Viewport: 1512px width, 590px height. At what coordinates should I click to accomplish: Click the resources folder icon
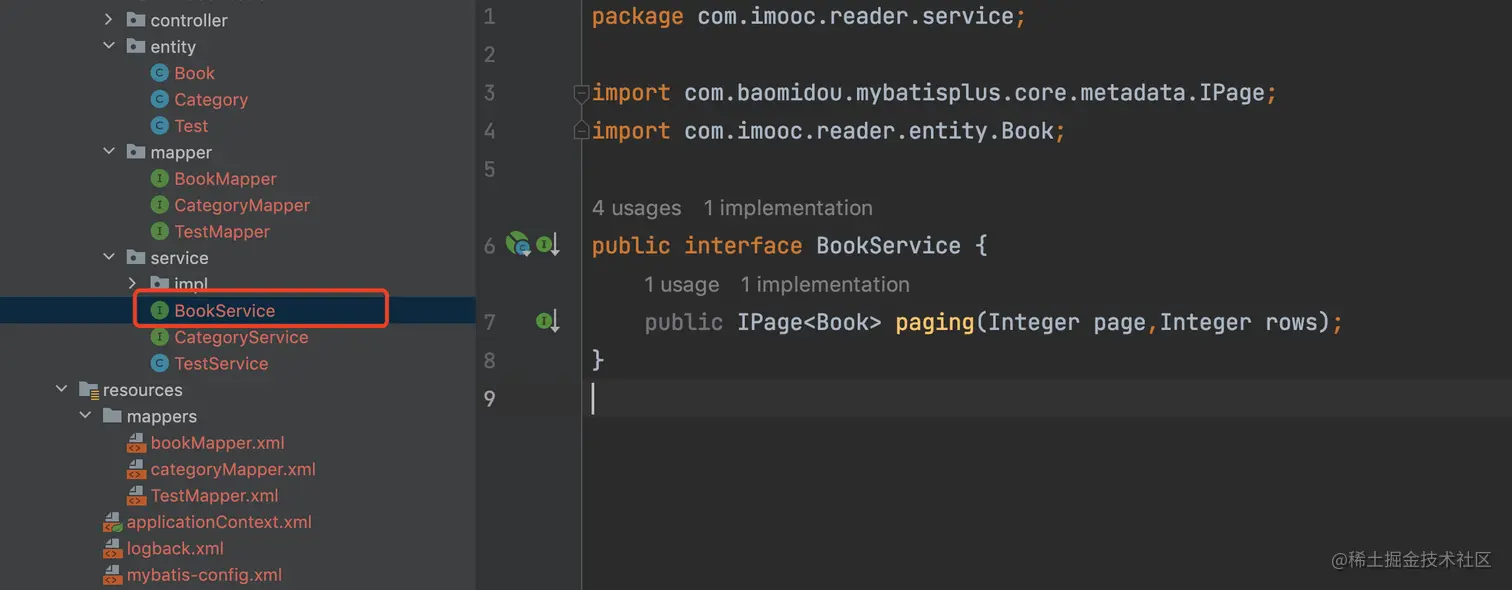pyautogui.click(x=88, y=390)
